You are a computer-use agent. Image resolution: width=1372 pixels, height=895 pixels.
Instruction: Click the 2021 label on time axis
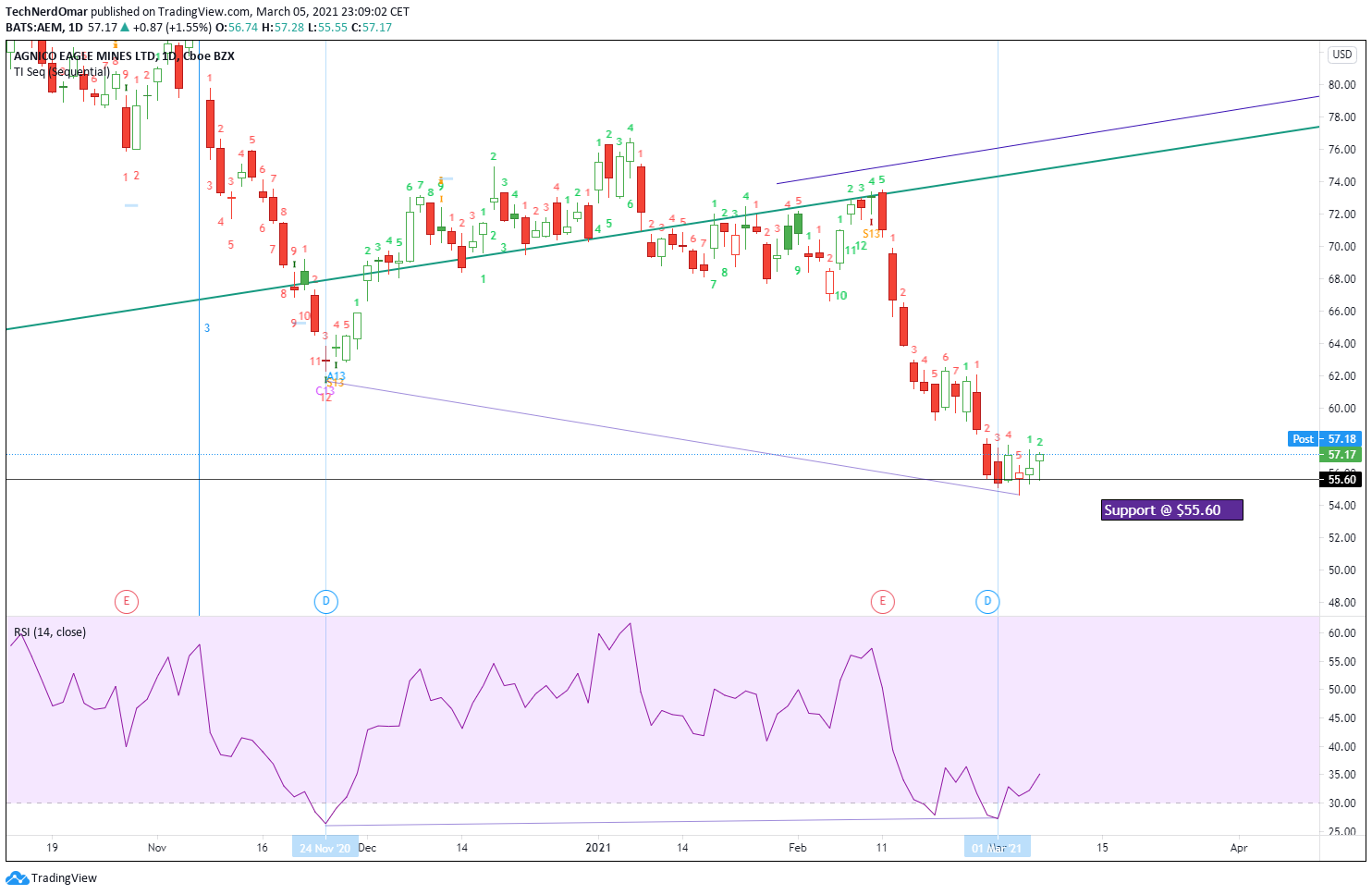click(x=598, y=848)
